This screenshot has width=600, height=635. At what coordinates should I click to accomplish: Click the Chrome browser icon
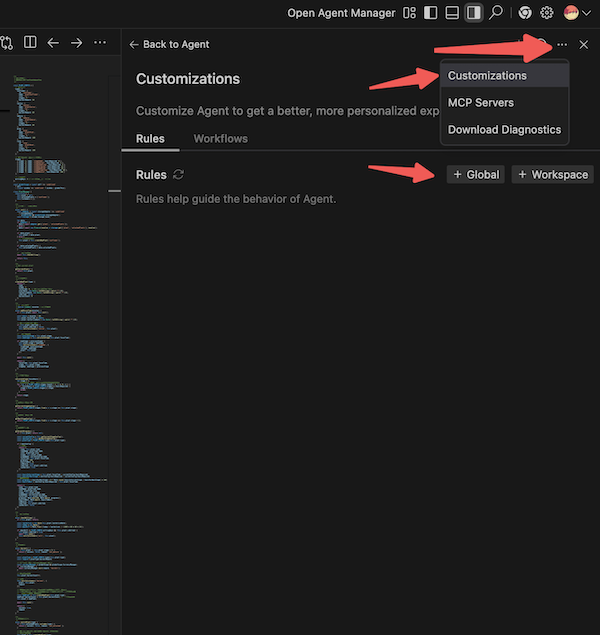(525, 13)
